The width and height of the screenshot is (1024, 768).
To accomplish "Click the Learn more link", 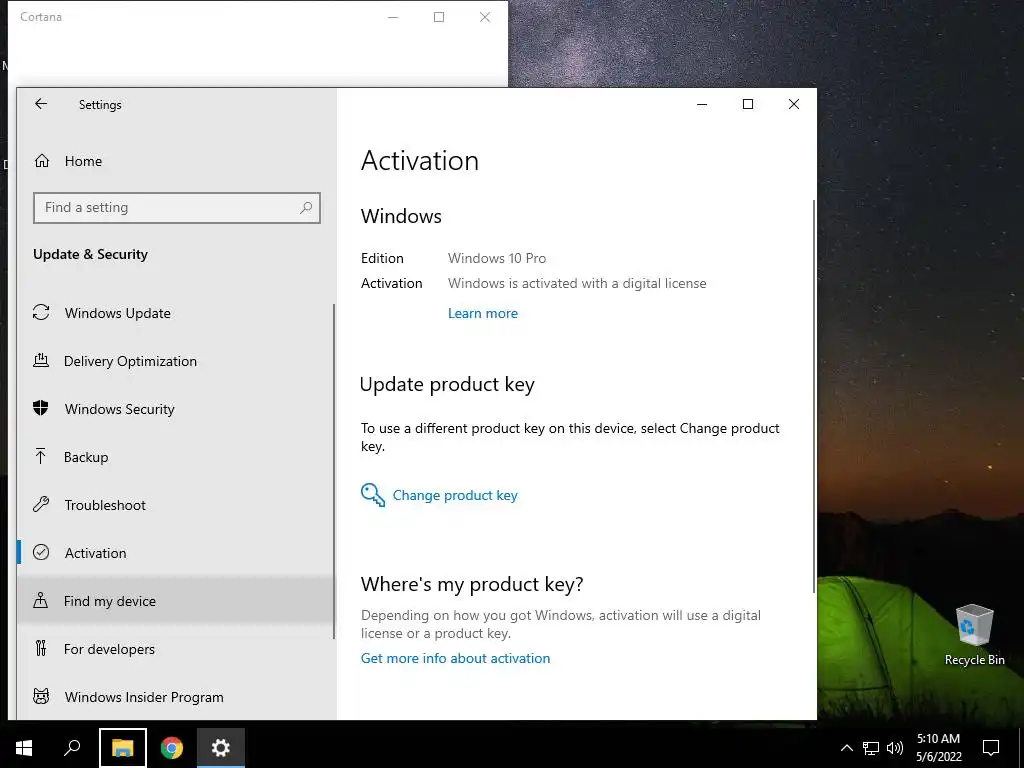I will tap(483, 313).
